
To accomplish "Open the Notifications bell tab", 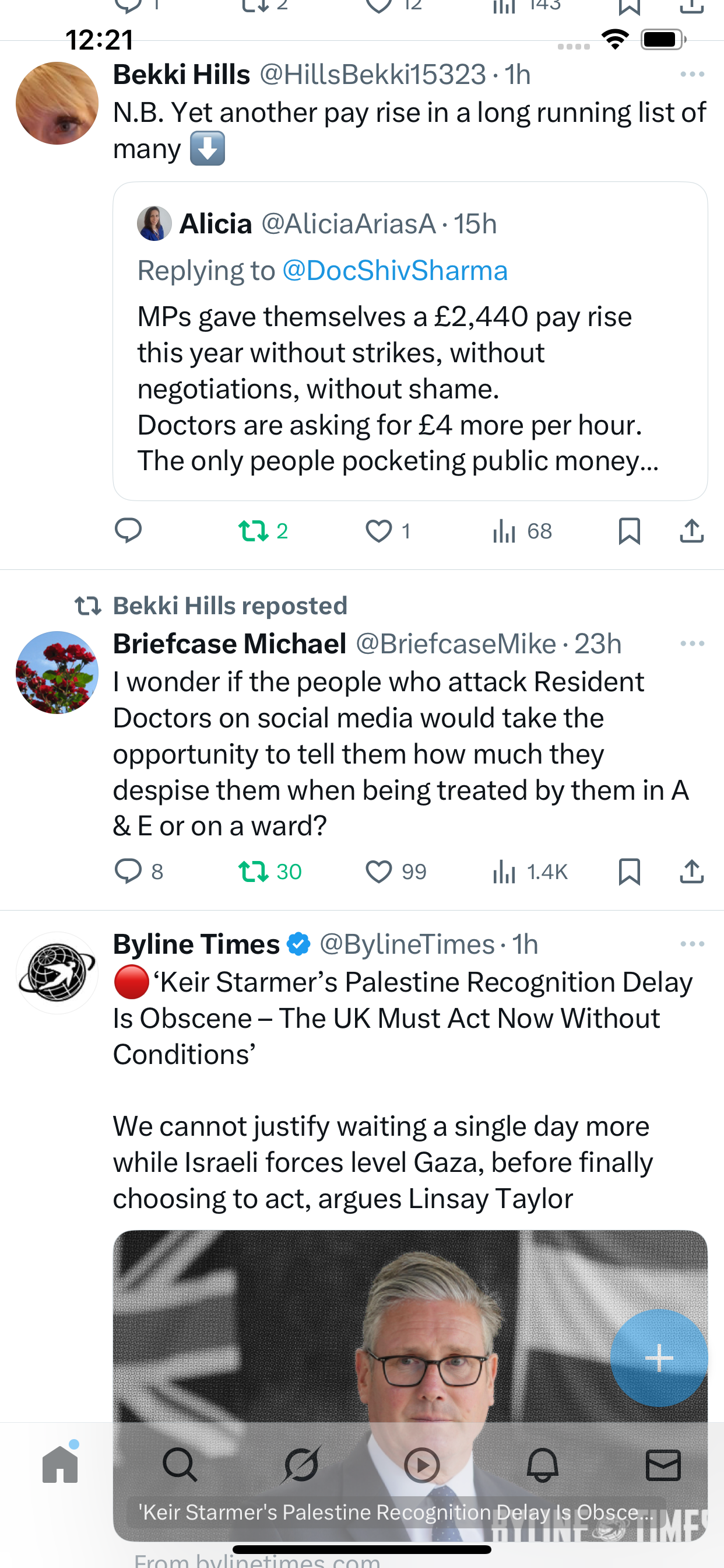I will [542, 1465].
